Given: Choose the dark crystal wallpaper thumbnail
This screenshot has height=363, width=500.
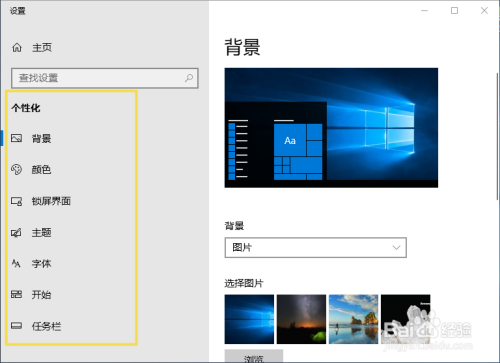Looking at the screenshot, I should 406,319.
